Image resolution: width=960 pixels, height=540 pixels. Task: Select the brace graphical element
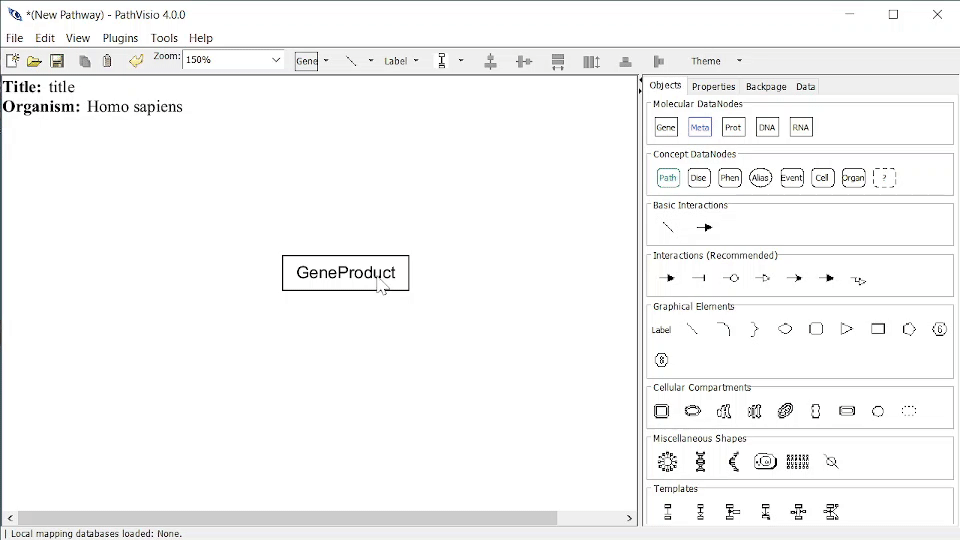(x=754, y=329)
